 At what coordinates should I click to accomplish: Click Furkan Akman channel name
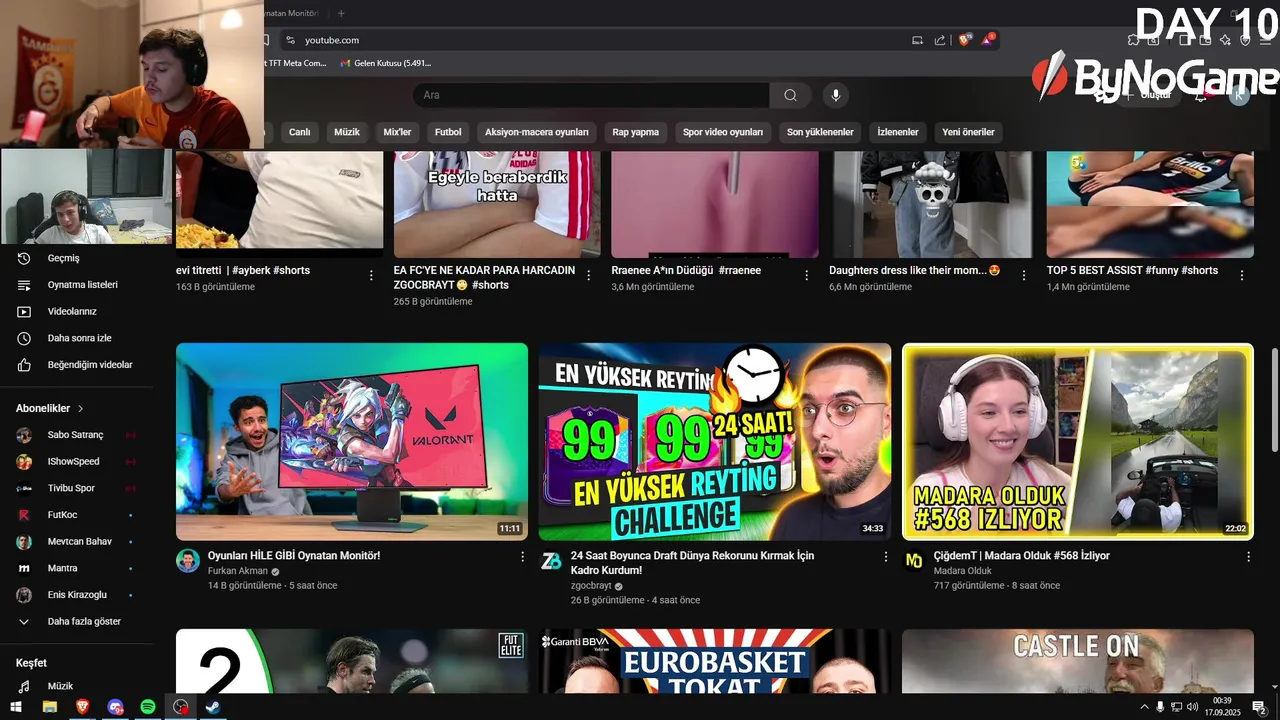pyautogui.click(x=238, y=571)
